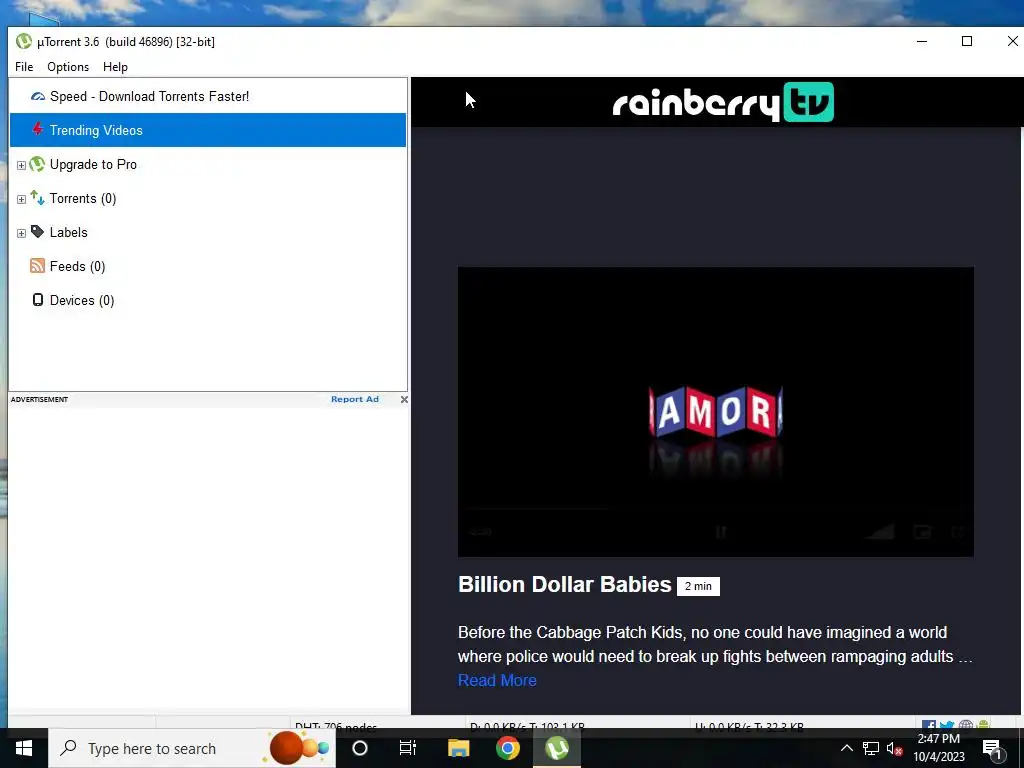Minimize the µTorrent window
The width and height of the screenshot is (1024, 768).
click(x=922, y=41)
